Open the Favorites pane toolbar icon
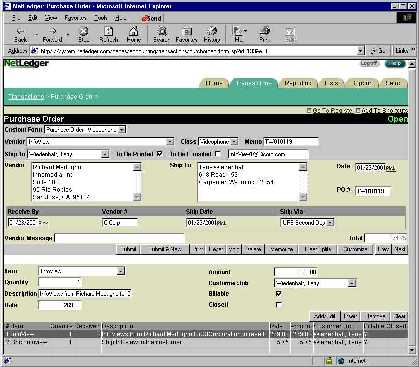The image size is (419, 367). (187, 34)
